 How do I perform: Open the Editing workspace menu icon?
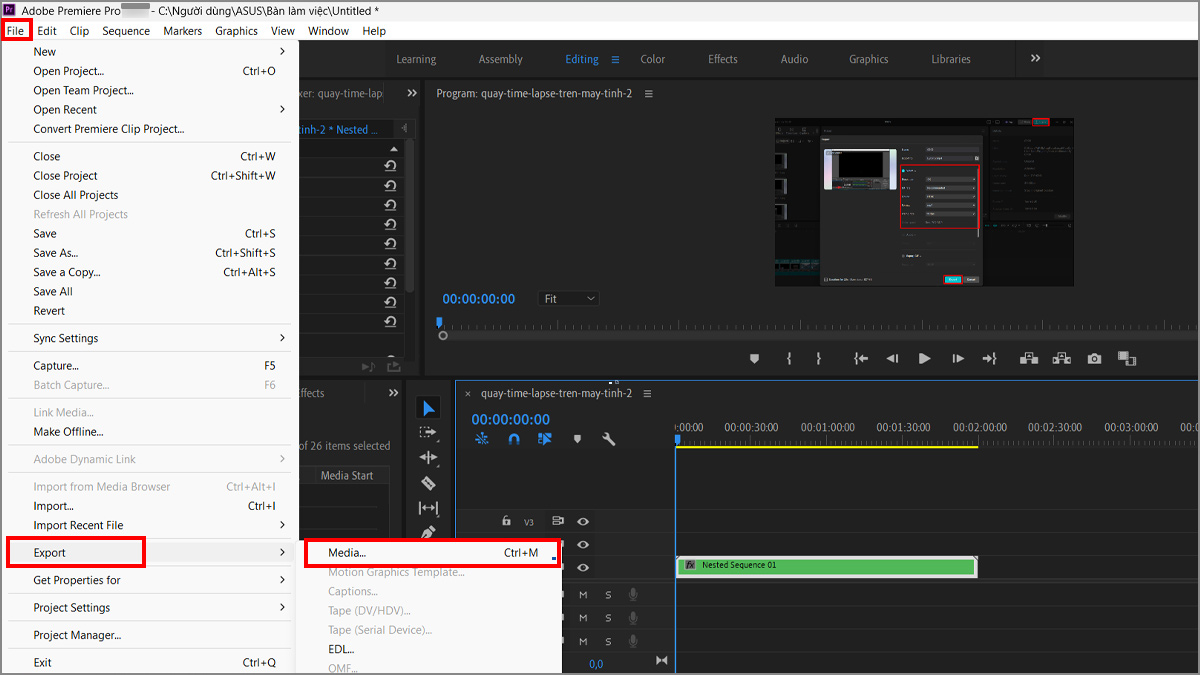pos(616,59)
